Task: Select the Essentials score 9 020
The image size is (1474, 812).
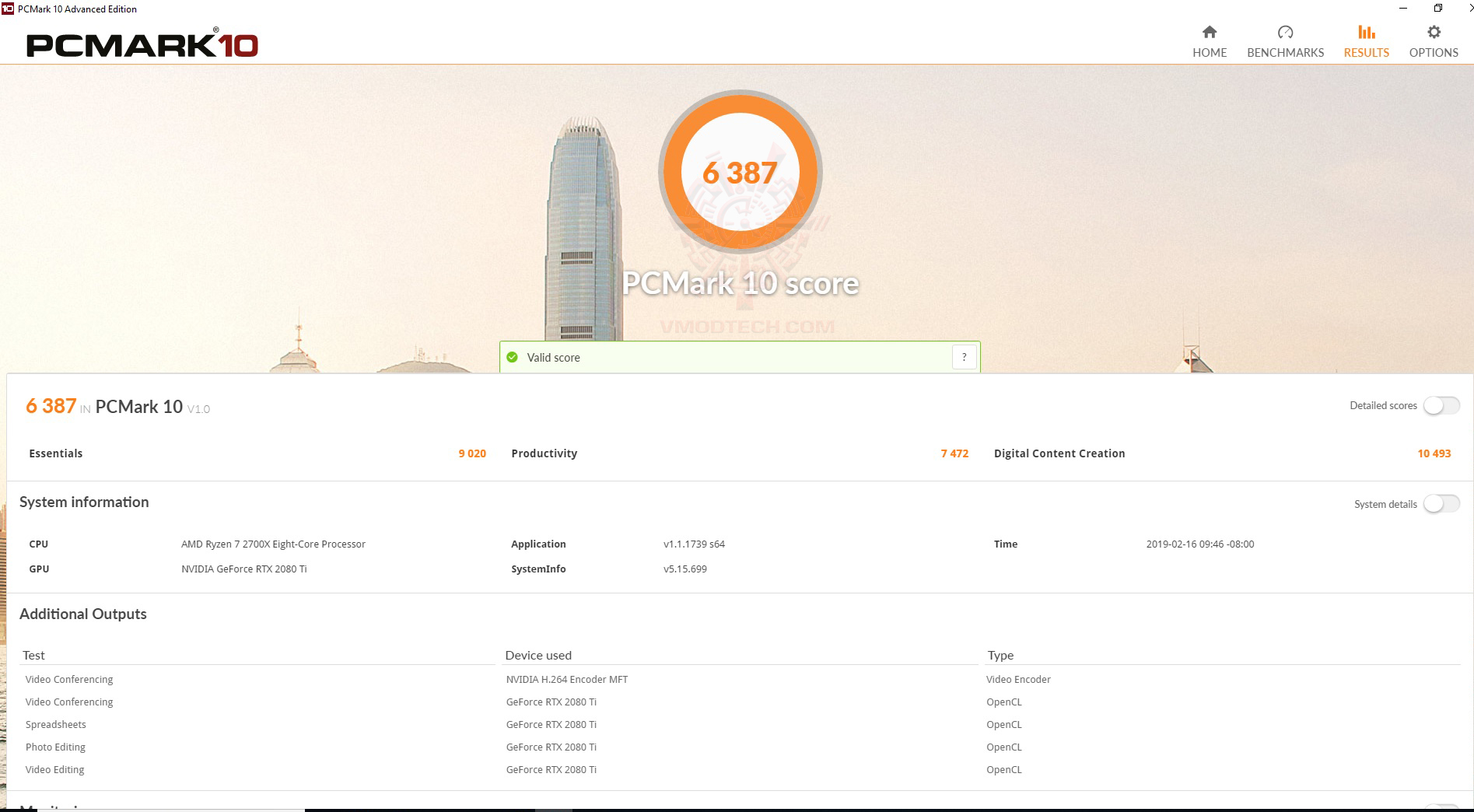Action: click(472, 453)
